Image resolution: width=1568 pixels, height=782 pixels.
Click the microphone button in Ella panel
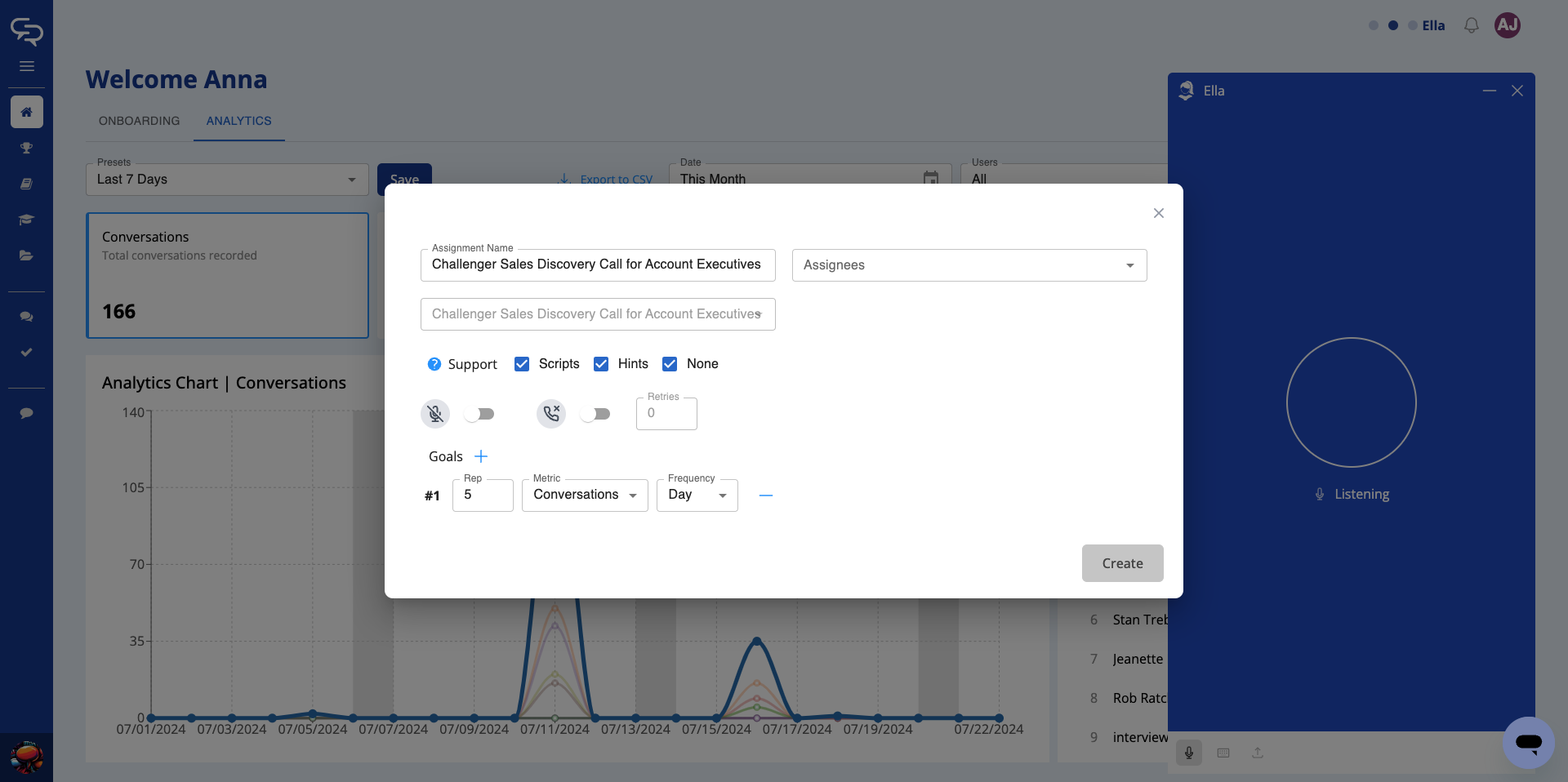point(1188,753)
